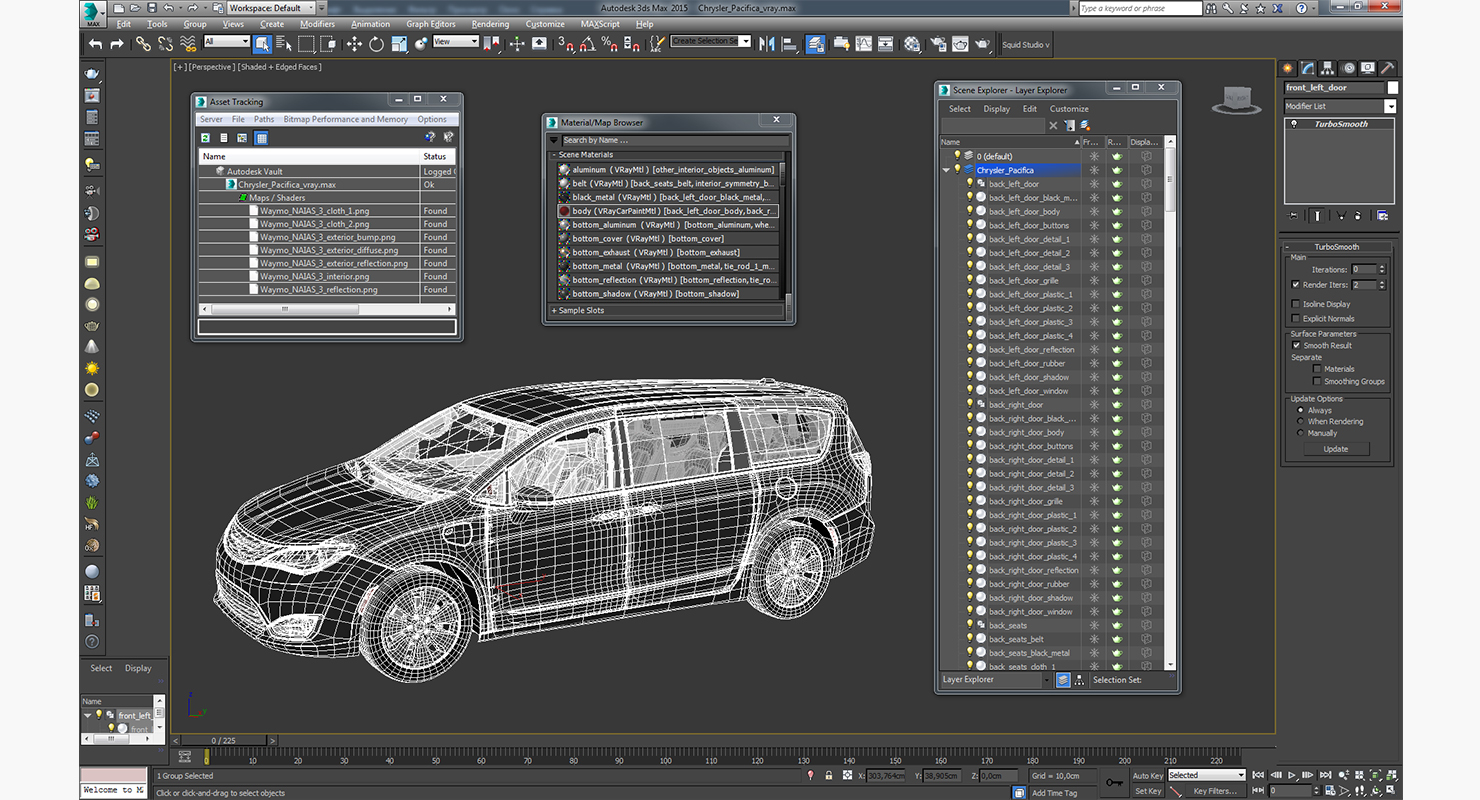
Task: Activate the Select and Move tool
Action: point(354,44)
